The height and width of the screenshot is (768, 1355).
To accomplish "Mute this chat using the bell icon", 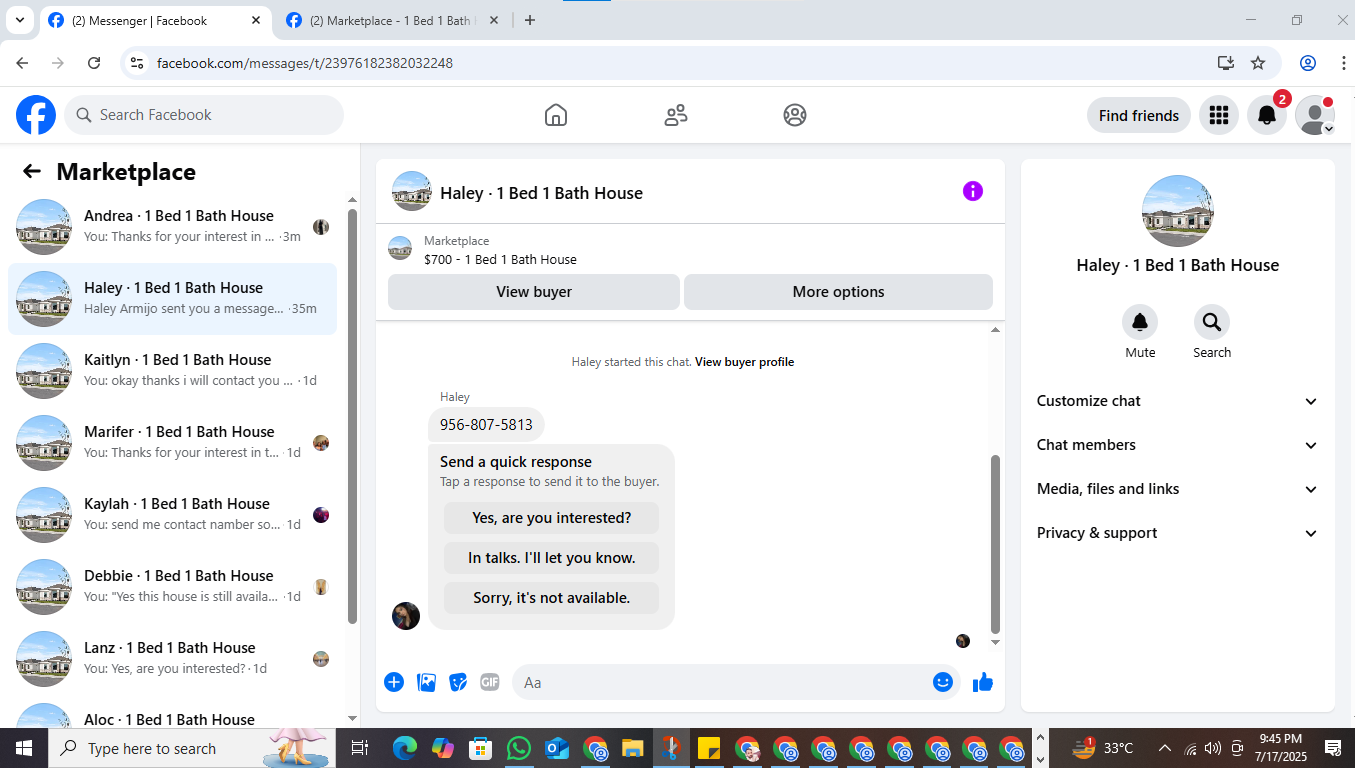I will click(1140, 322).
